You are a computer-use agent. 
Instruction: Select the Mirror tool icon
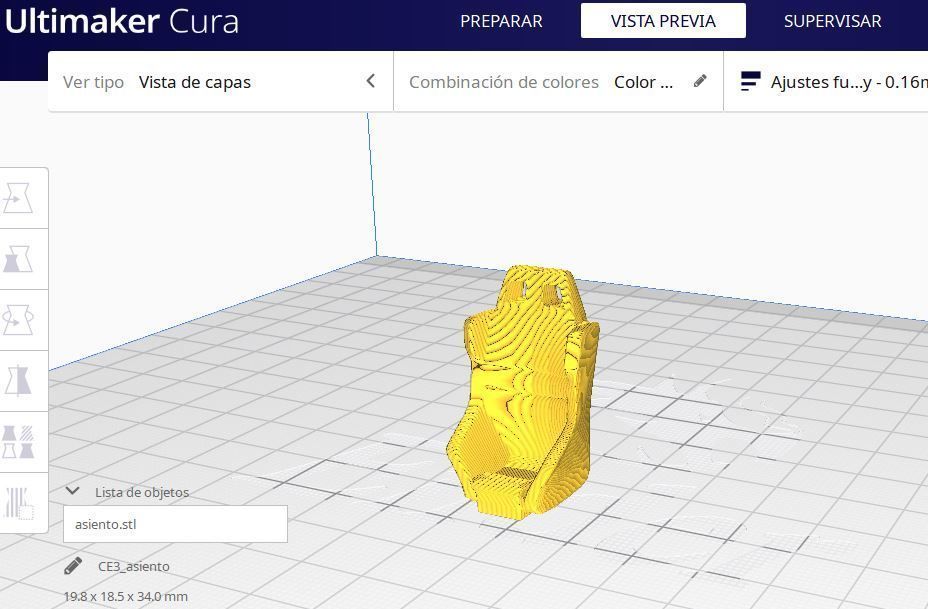[18, 381]
